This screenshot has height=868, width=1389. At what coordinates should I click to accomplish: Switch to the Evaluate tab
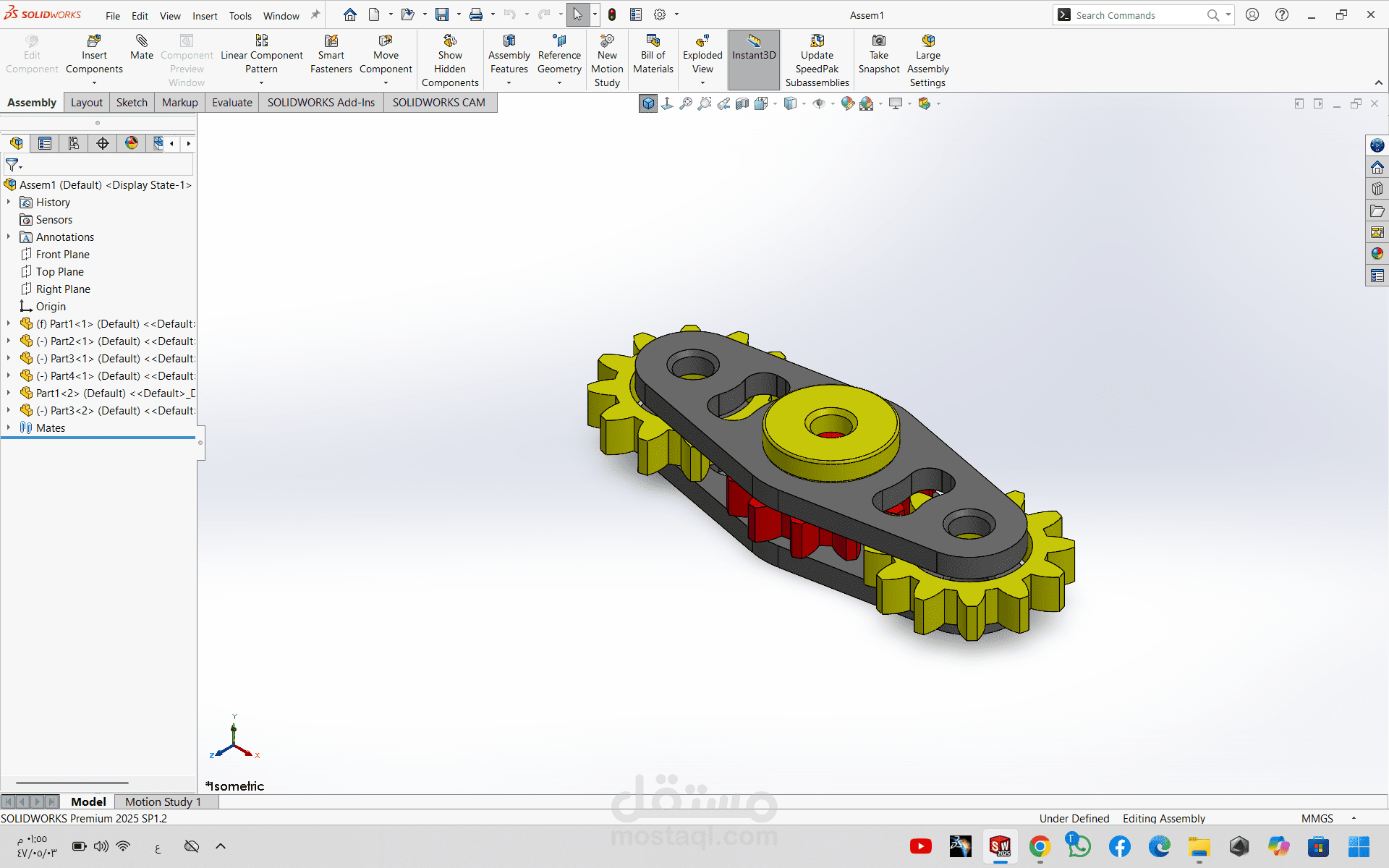coord(231,103)
